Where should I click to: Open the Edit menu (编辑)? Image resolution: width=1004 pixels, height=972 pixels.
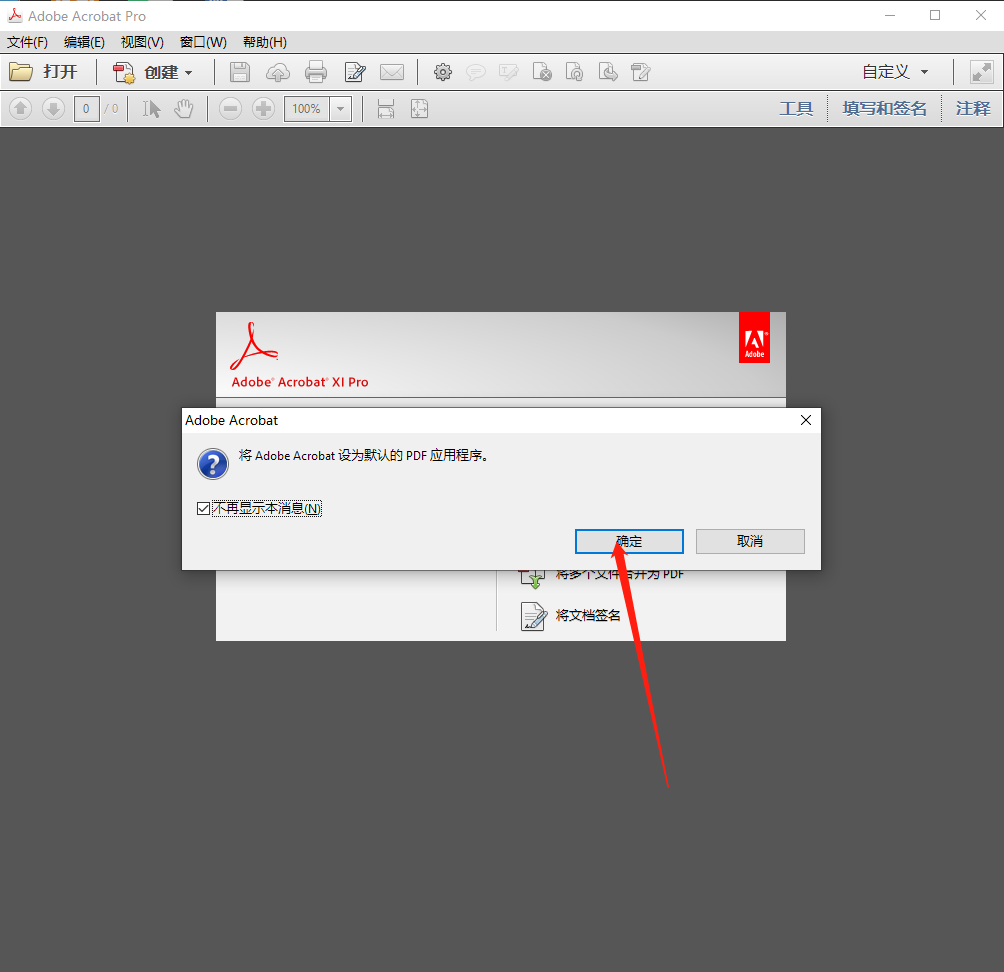coord(85,42)
